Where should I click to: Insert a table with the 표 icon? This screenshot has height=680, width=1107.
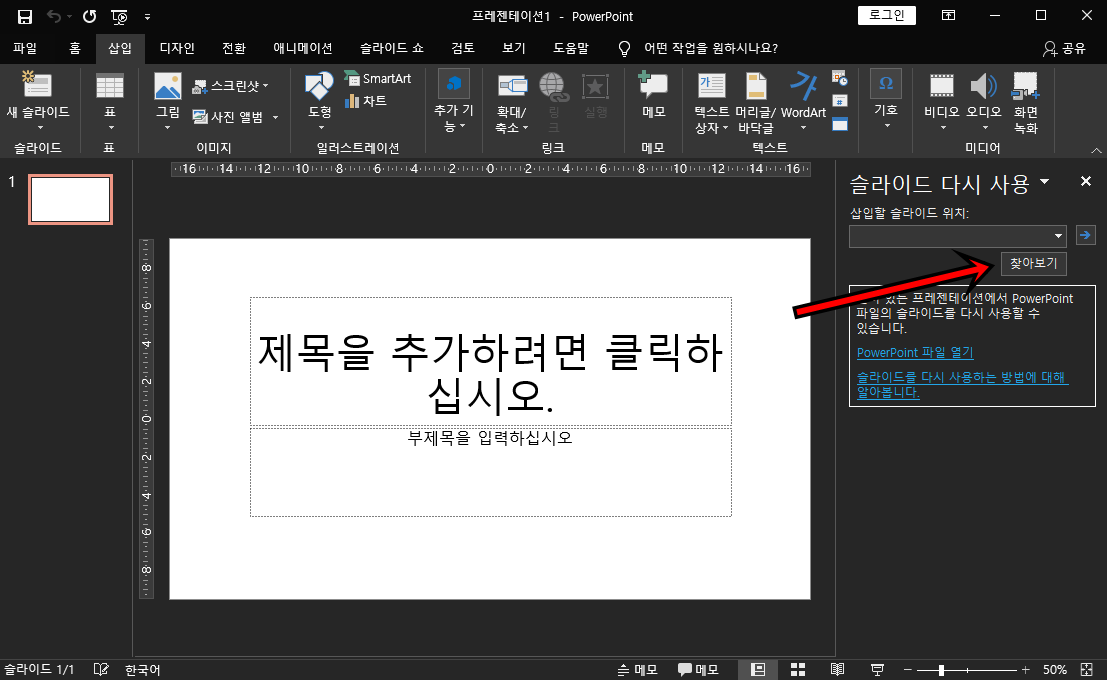(109, 86)
